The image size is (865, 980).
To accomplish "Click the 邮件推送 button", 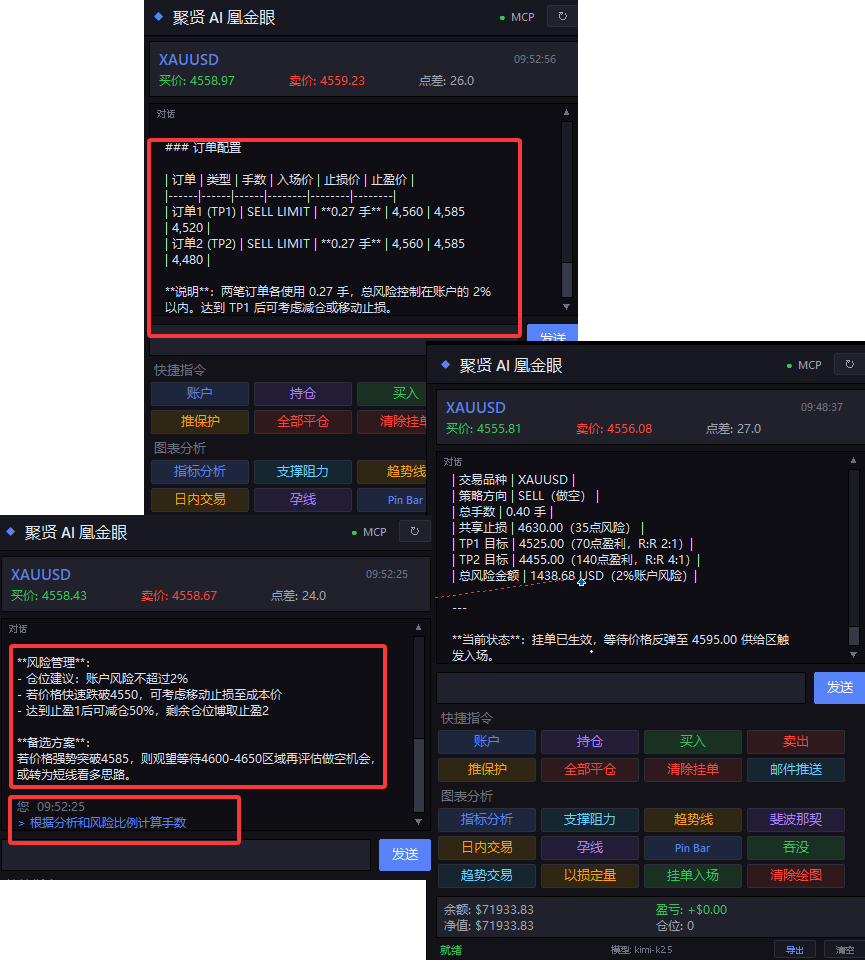I will (796, 769).
